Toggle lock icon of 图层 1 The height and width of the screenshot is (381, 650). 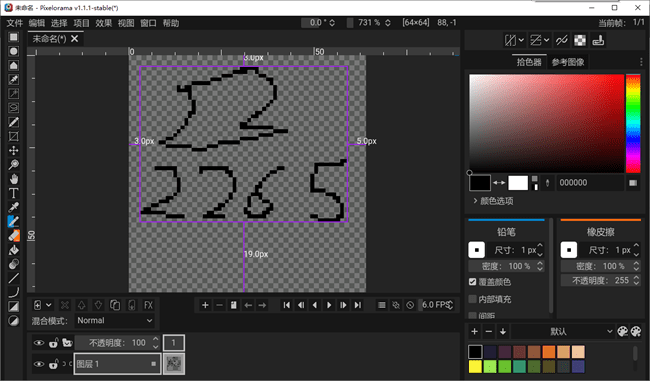point(53,364)
